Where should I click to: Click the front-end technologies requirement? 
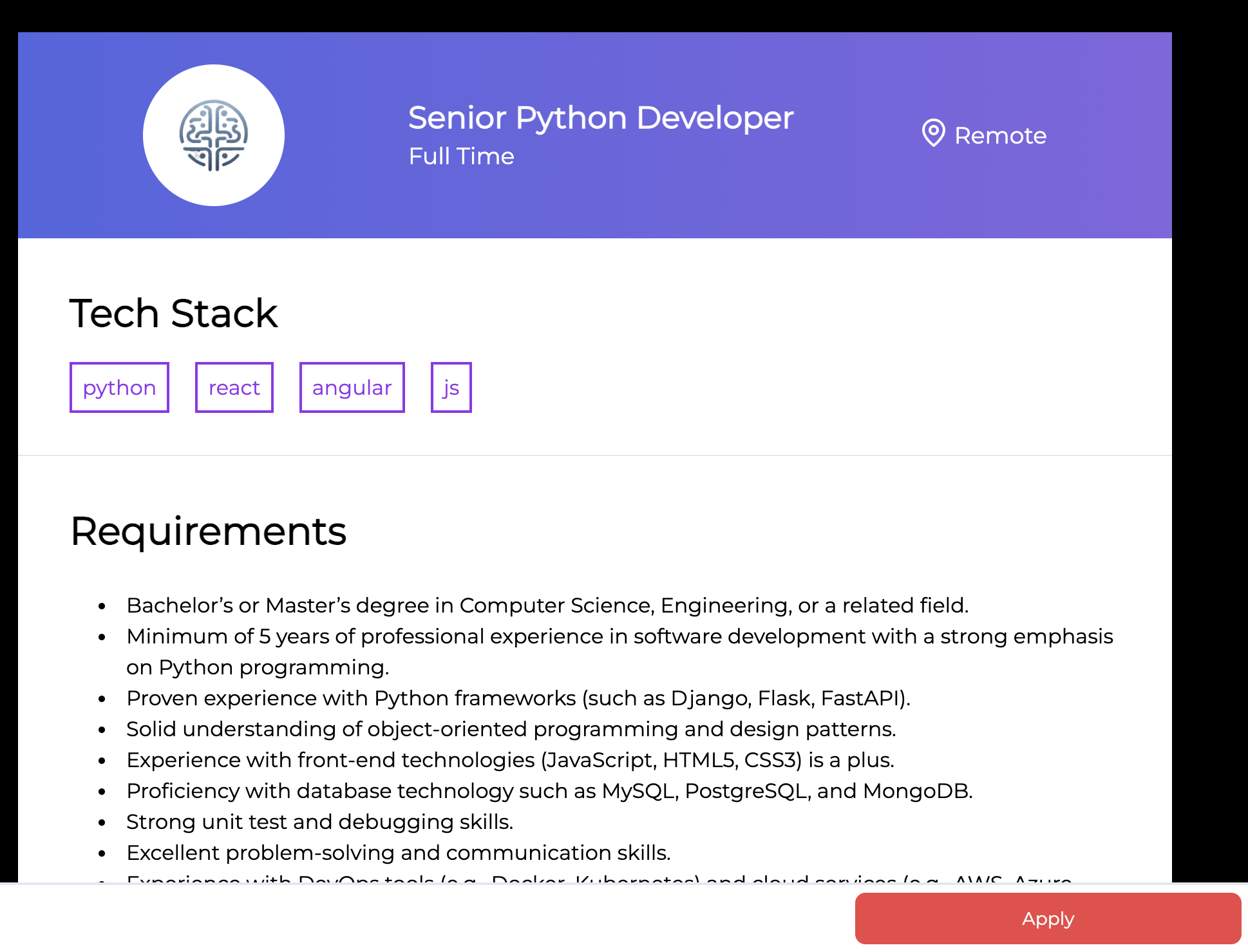510,760
